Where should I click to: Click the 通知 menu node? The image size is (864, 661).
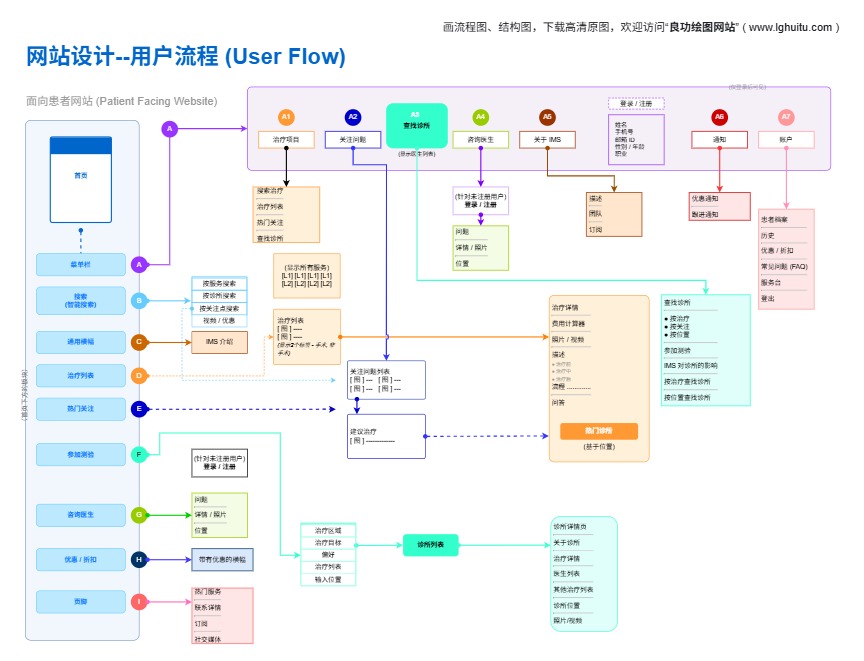pos(719,140)
